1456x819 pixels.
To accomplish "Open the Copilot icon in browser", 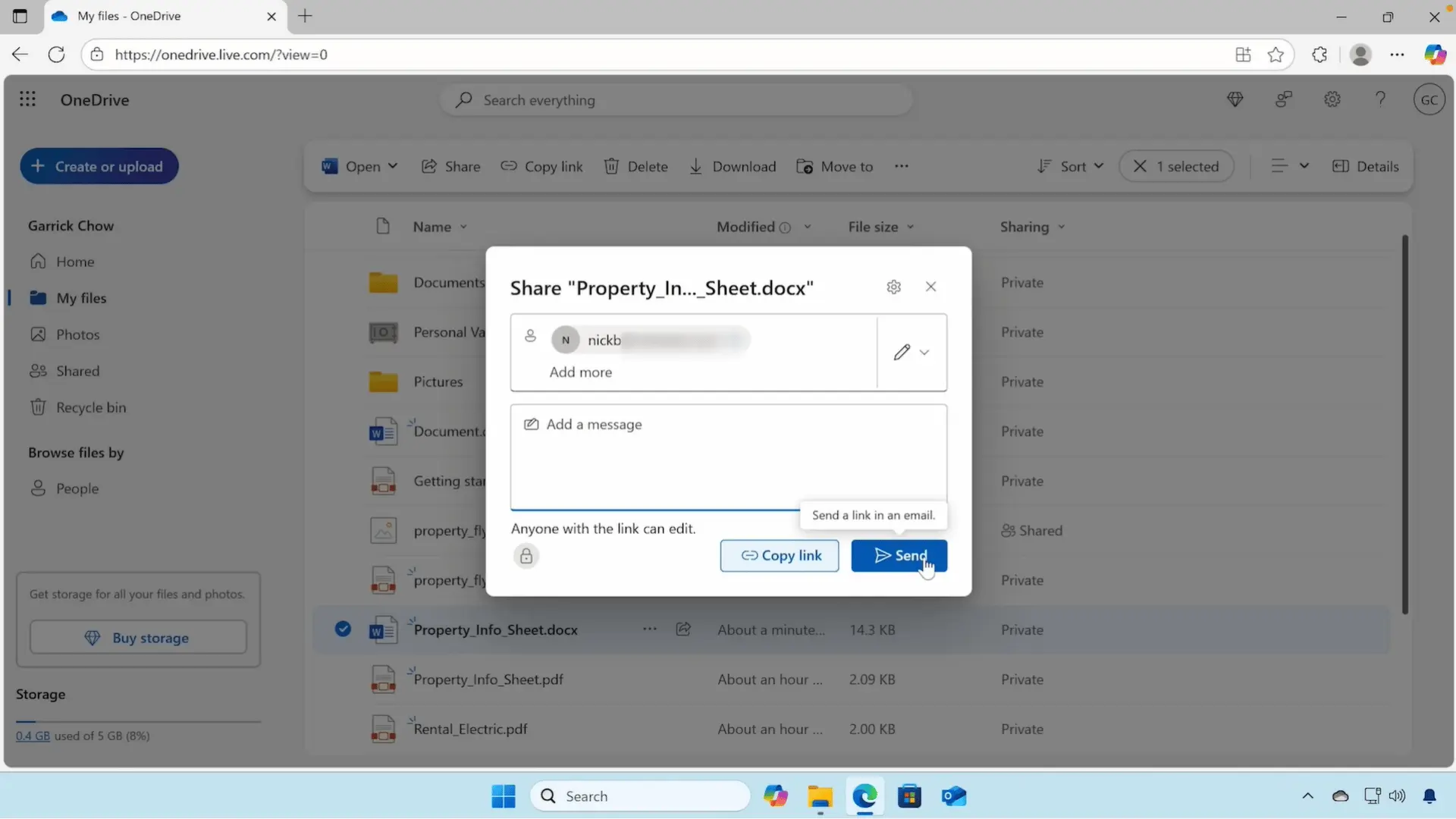I will point(1435,55).
